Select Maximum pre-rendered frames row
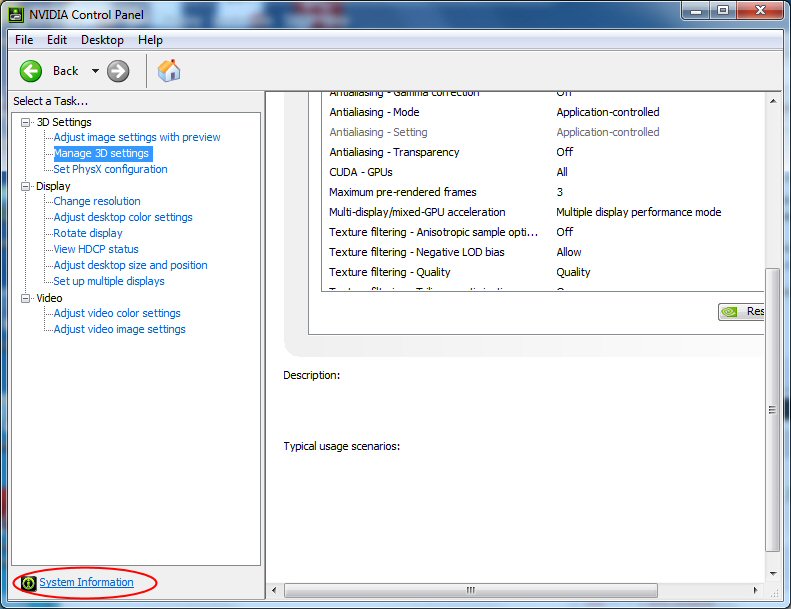791x609 pixels. 543,192
